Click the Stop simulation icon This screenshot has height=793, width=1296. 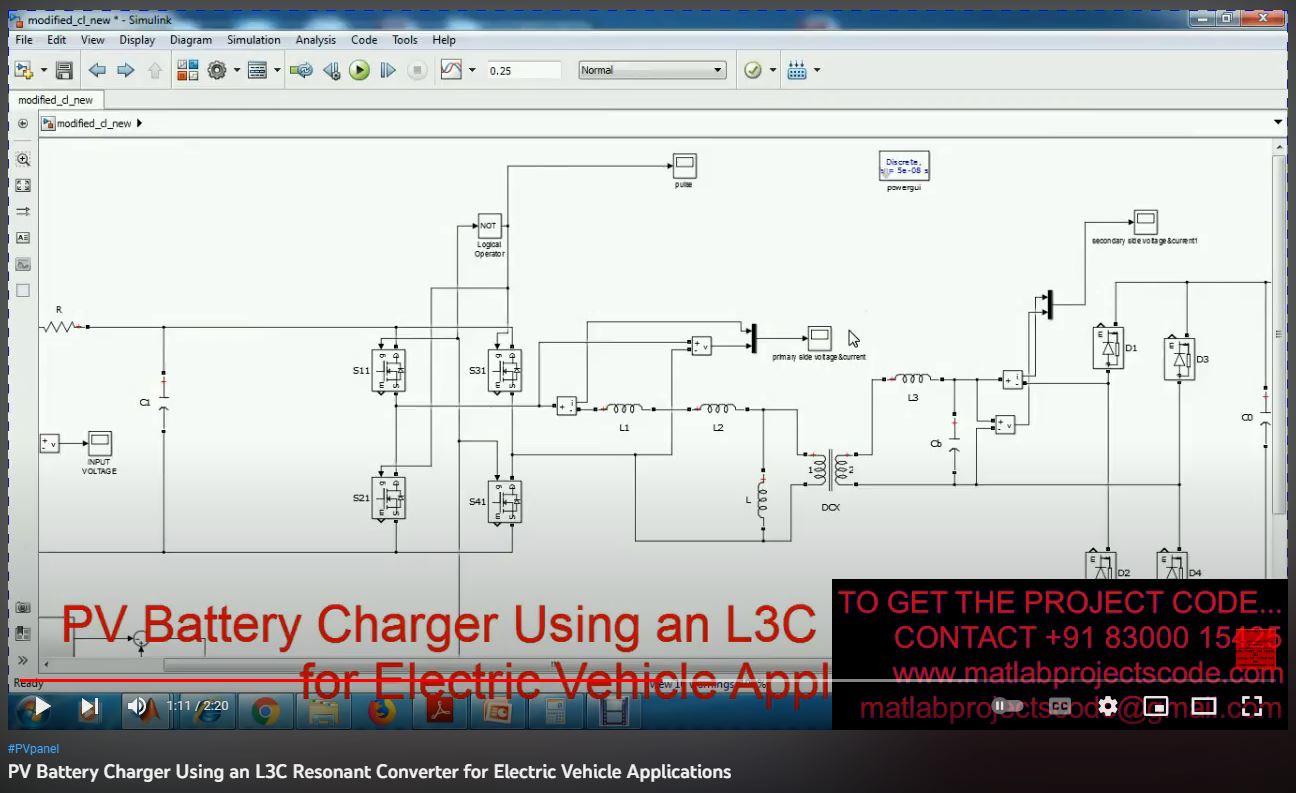418,70
